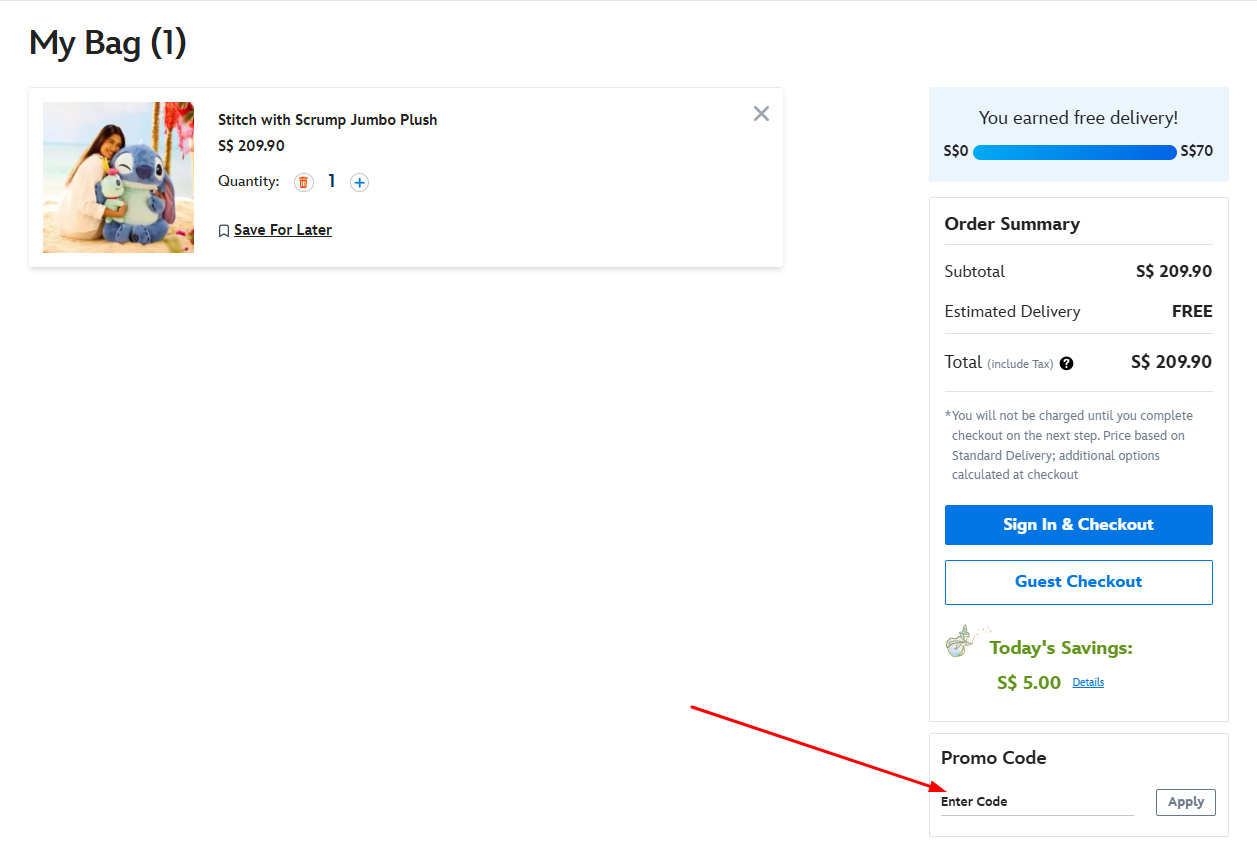Select the My Bag (1) heading
The width and height of the screenshot is (1257, 859).
coord(107,43)
